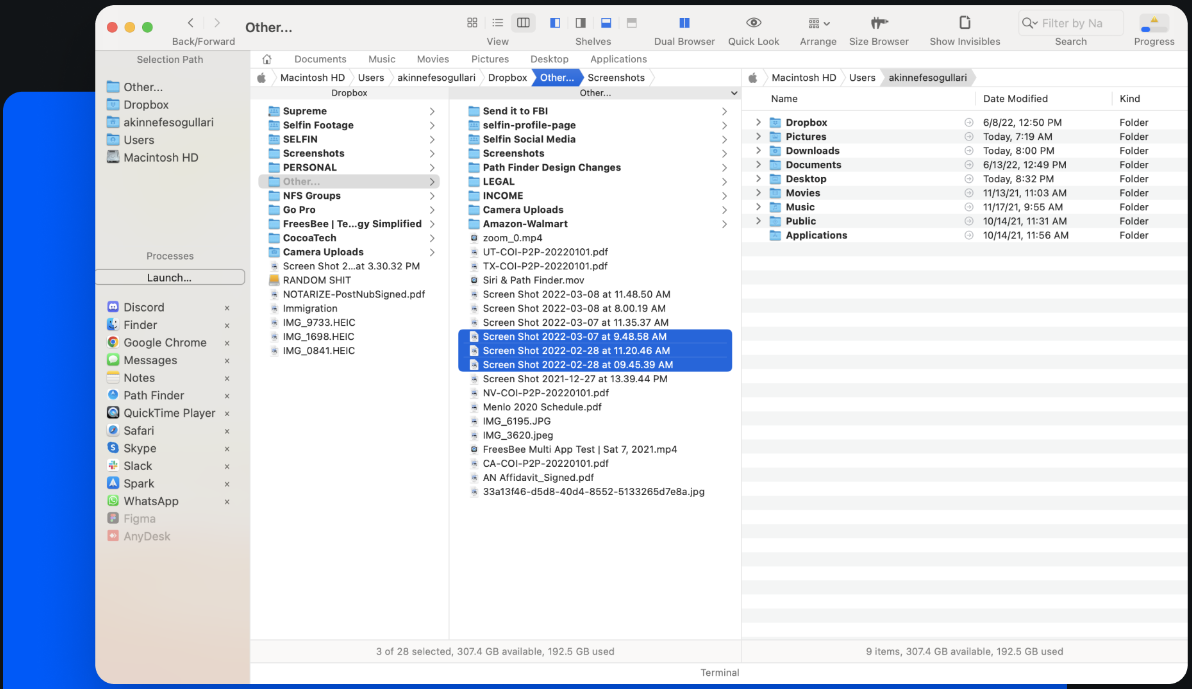
Task: Open the Size Browser
Action: pyautogui.click(x=879, y=23)
